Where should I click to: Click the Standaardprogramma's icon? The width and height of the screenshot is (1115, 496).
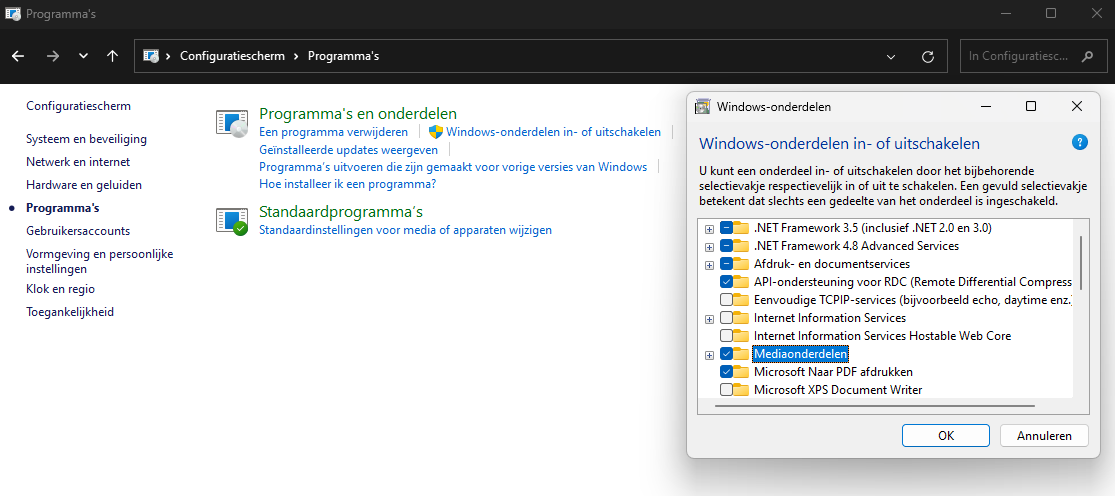click(x=232, y=221)
